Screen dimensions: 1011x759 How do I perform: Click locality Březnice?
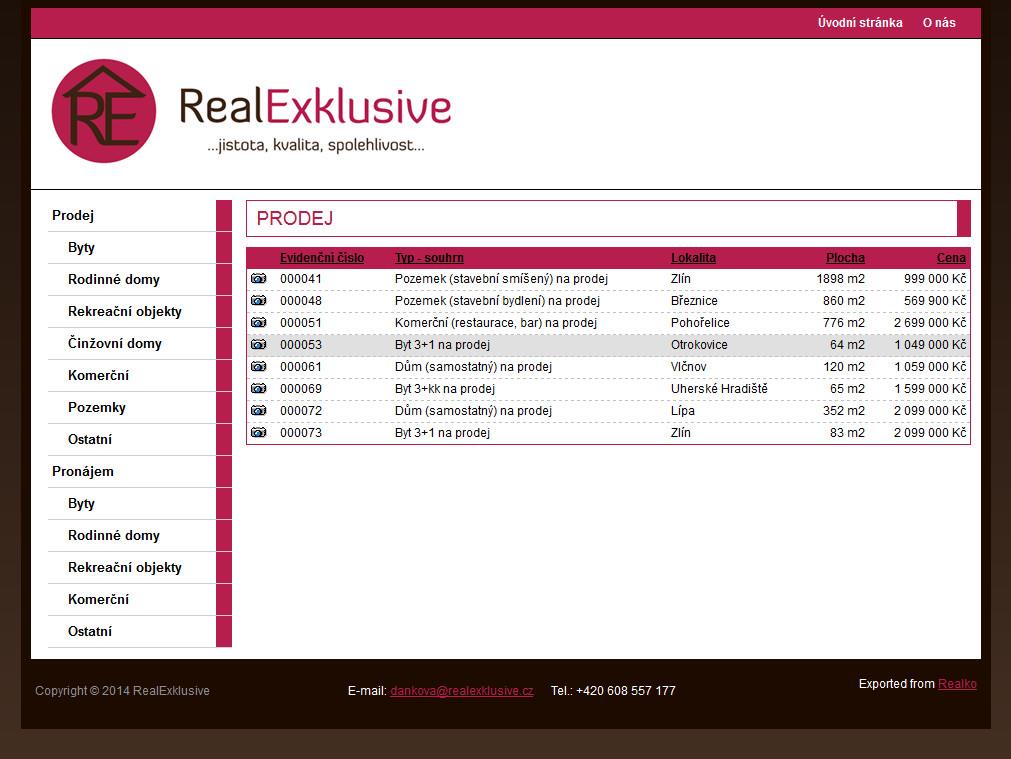[694, 301]
